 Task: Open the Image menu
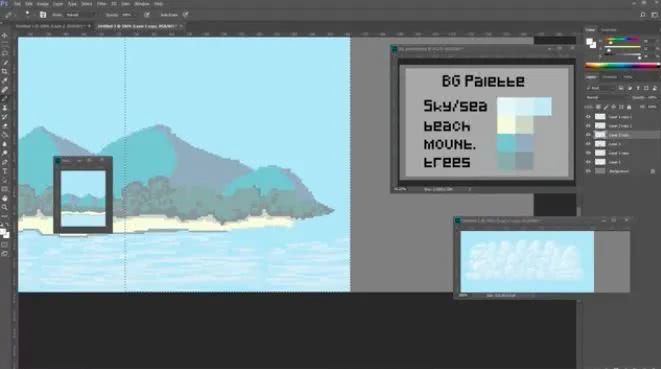pyautogui.click(x=43, y=4)
